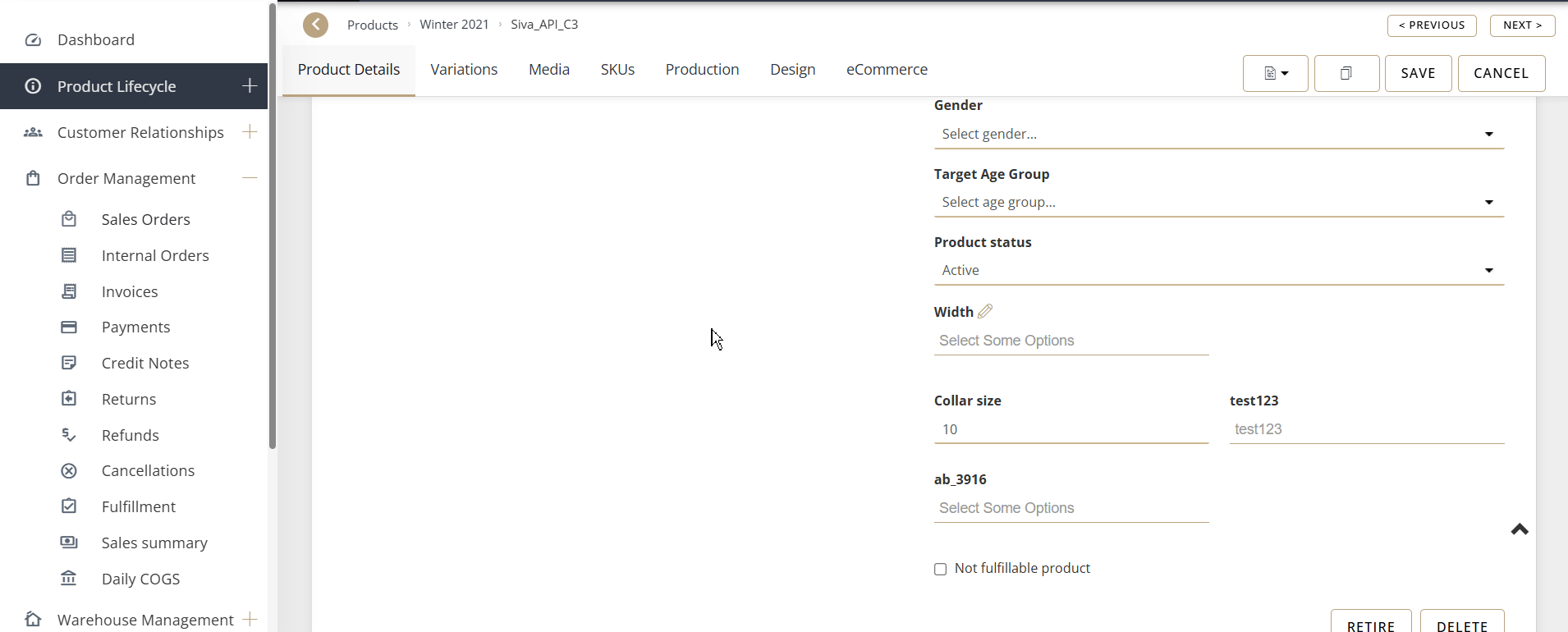Click the back arrow circle icon
This screenshot has height=632, width=1568.
click(x=315, y=25)
